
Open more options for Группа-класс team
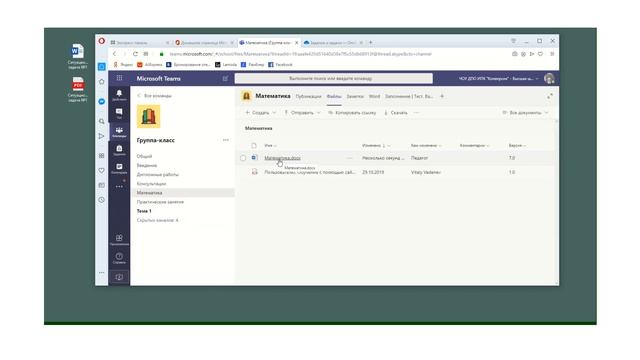click(226, 140)
